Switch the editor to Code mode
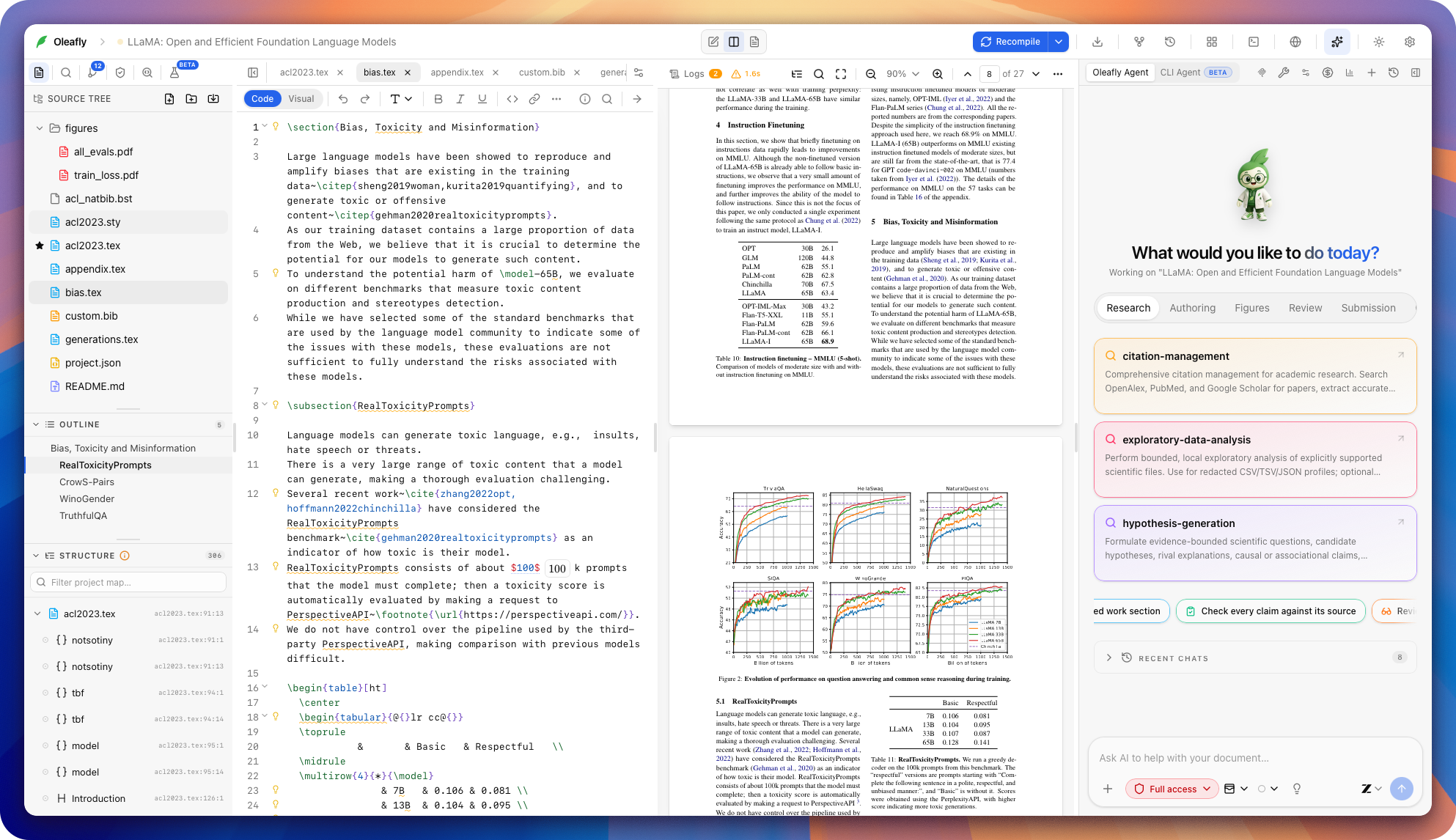This screenshot has height=840, width=1456. click(262, 99)
